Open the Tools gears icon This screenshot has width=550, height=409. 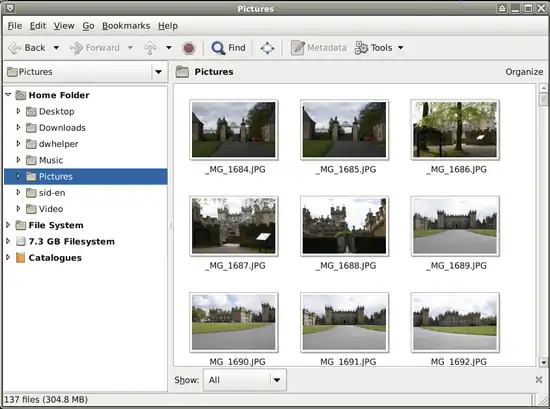[361, 48]
